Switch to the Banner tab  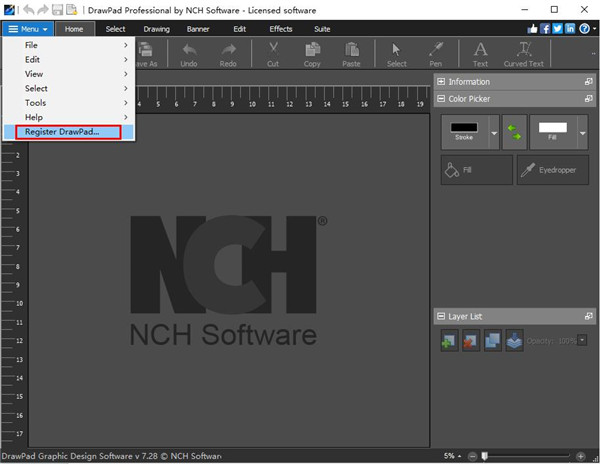tap(198, 29)
